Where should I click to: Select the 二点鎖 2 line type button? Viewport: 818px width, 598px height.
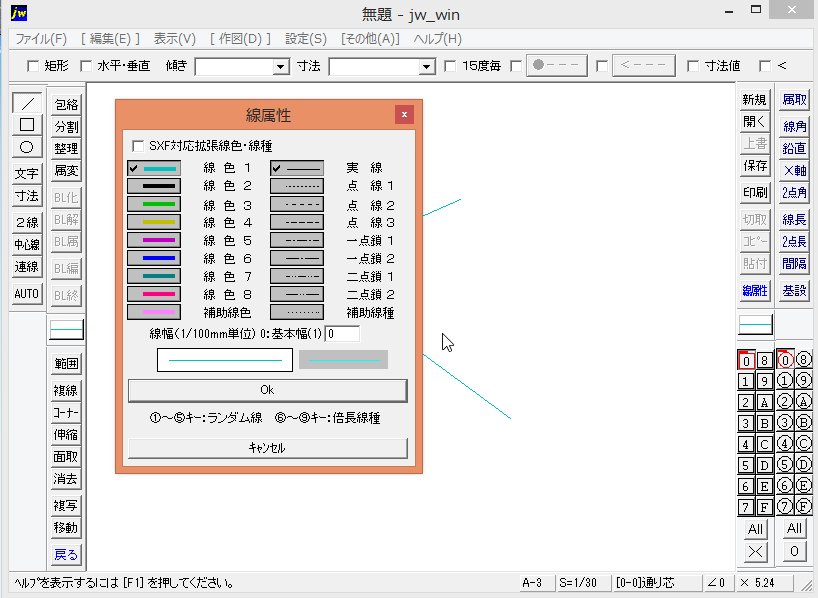point(297,294)
